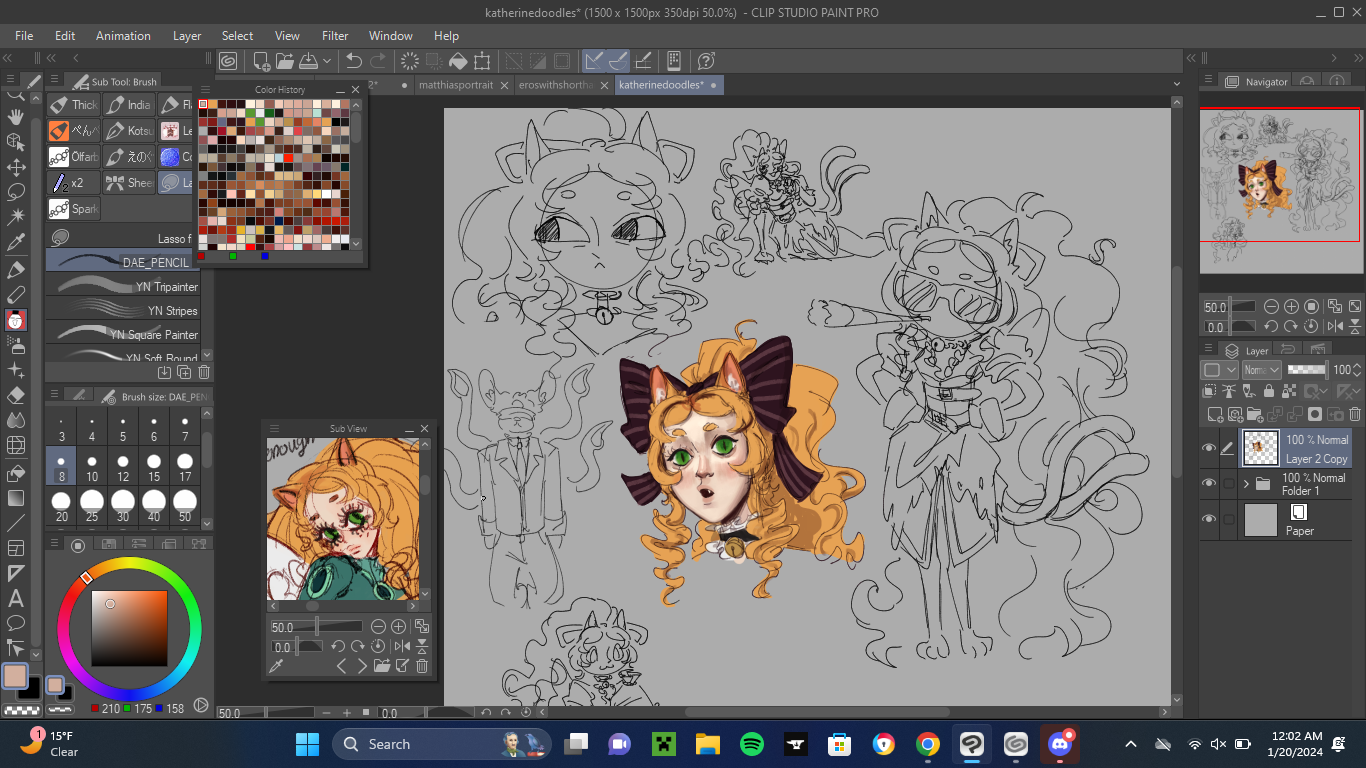Open the Filter menu
The width and height of the screenshot is (1366, 768).
(x=335, y=35)
